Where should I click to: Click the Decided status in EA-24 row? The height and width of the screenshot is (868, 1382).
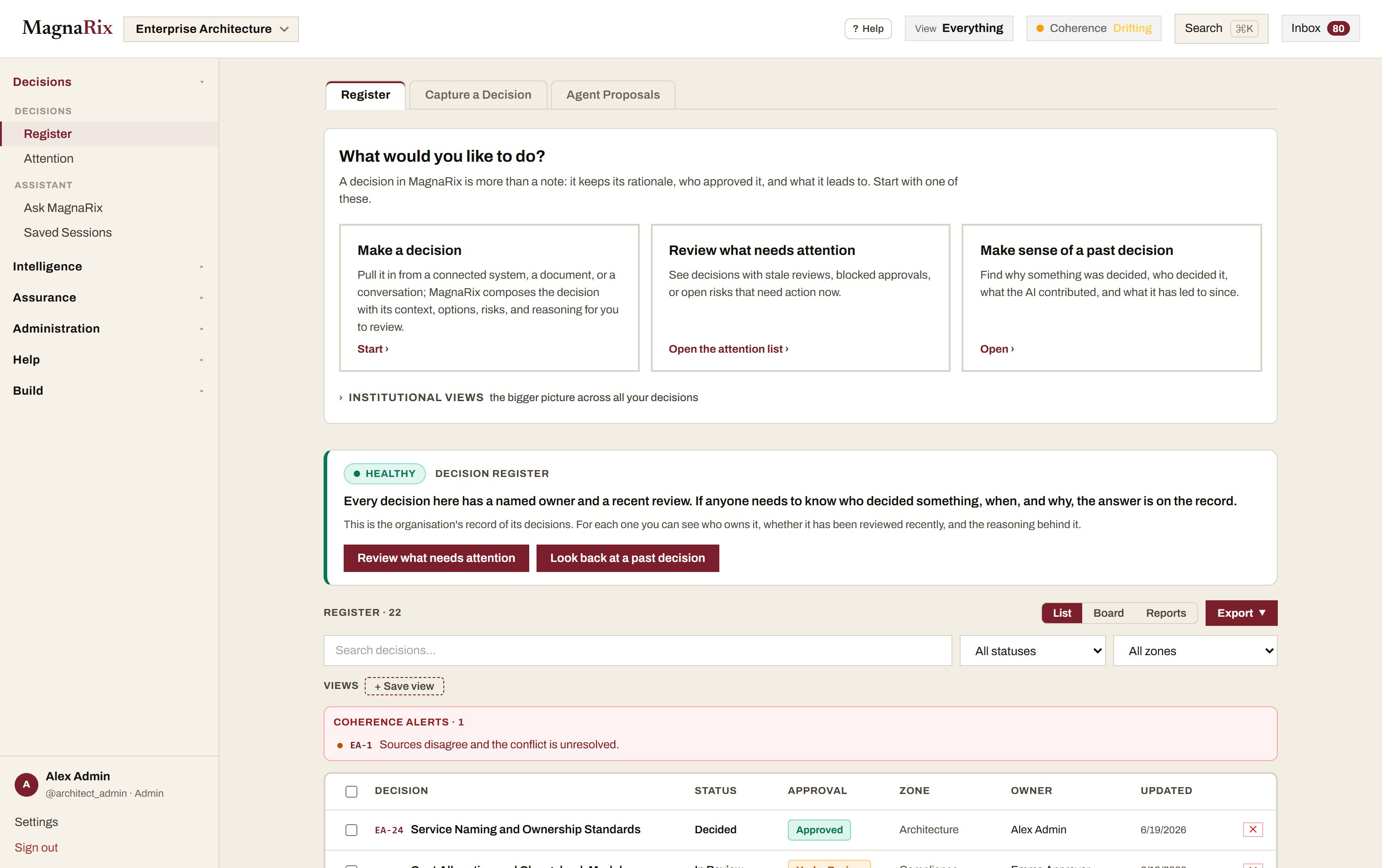715,830
